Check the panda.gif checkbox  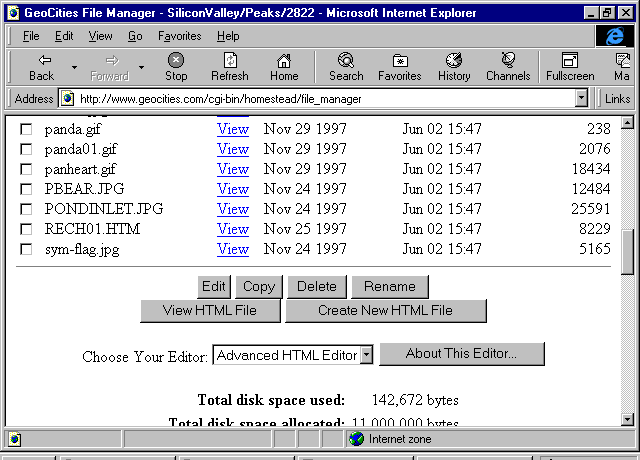tap(26, 129)
